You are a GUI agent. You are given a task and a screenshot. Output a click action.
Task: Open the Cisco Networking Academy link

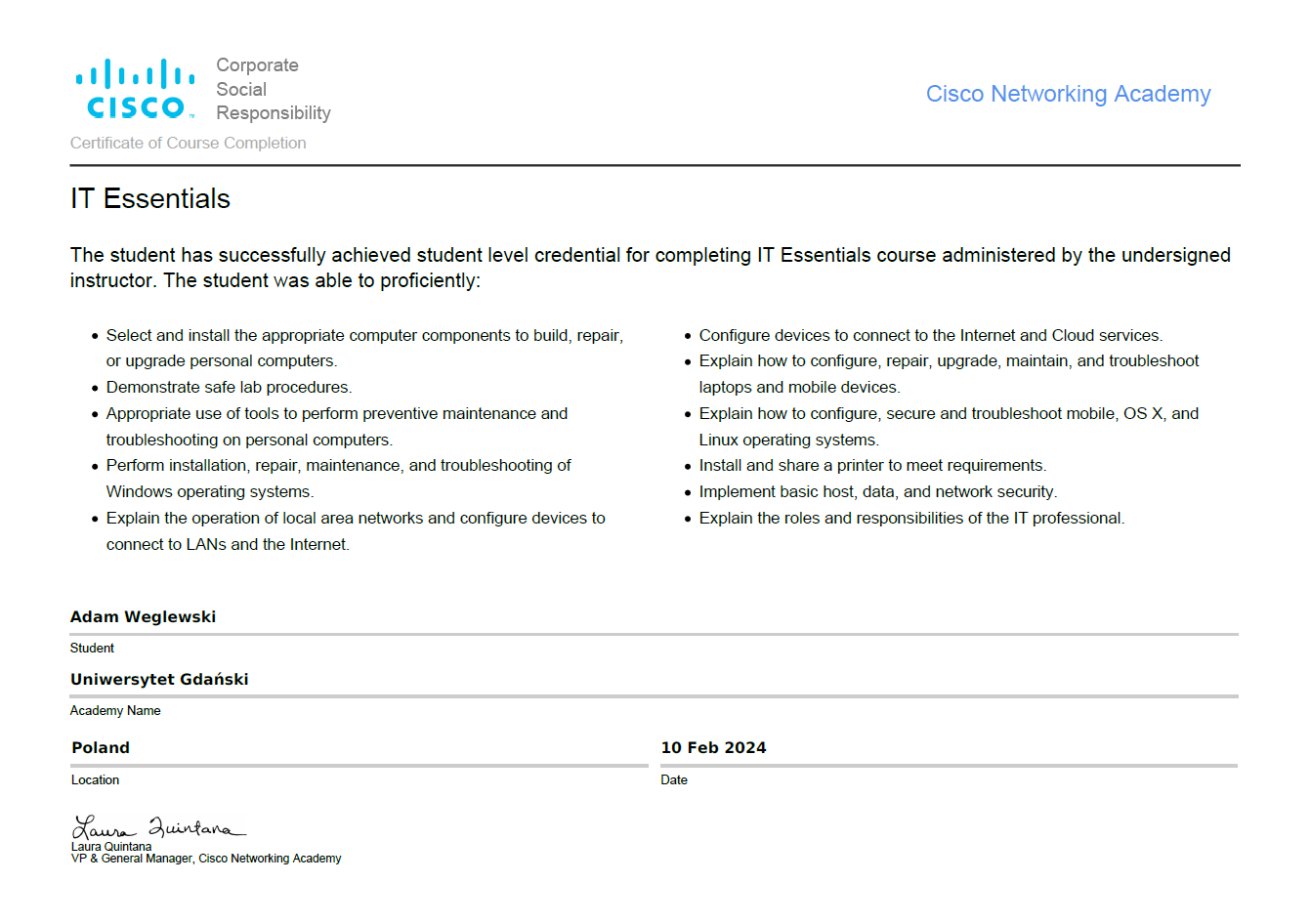point(1068,94)
